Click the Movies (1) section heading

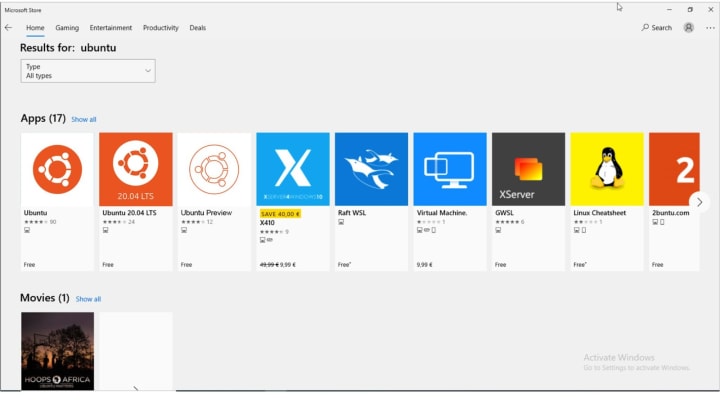tap(45, 298)
